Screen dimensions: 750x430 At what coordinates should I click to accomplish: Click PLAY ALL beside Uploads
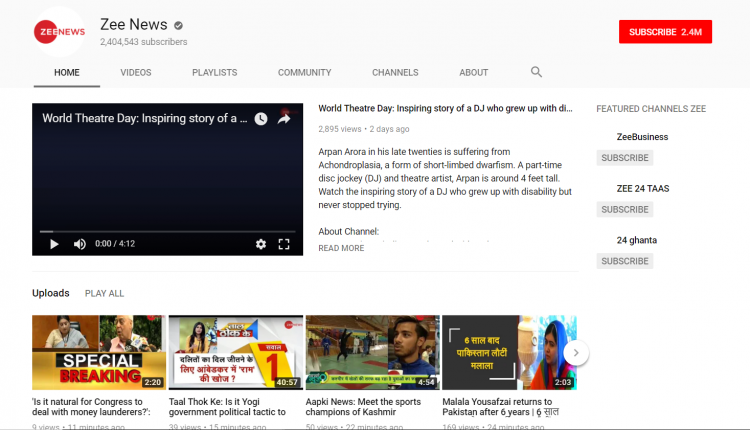[104, 294]
